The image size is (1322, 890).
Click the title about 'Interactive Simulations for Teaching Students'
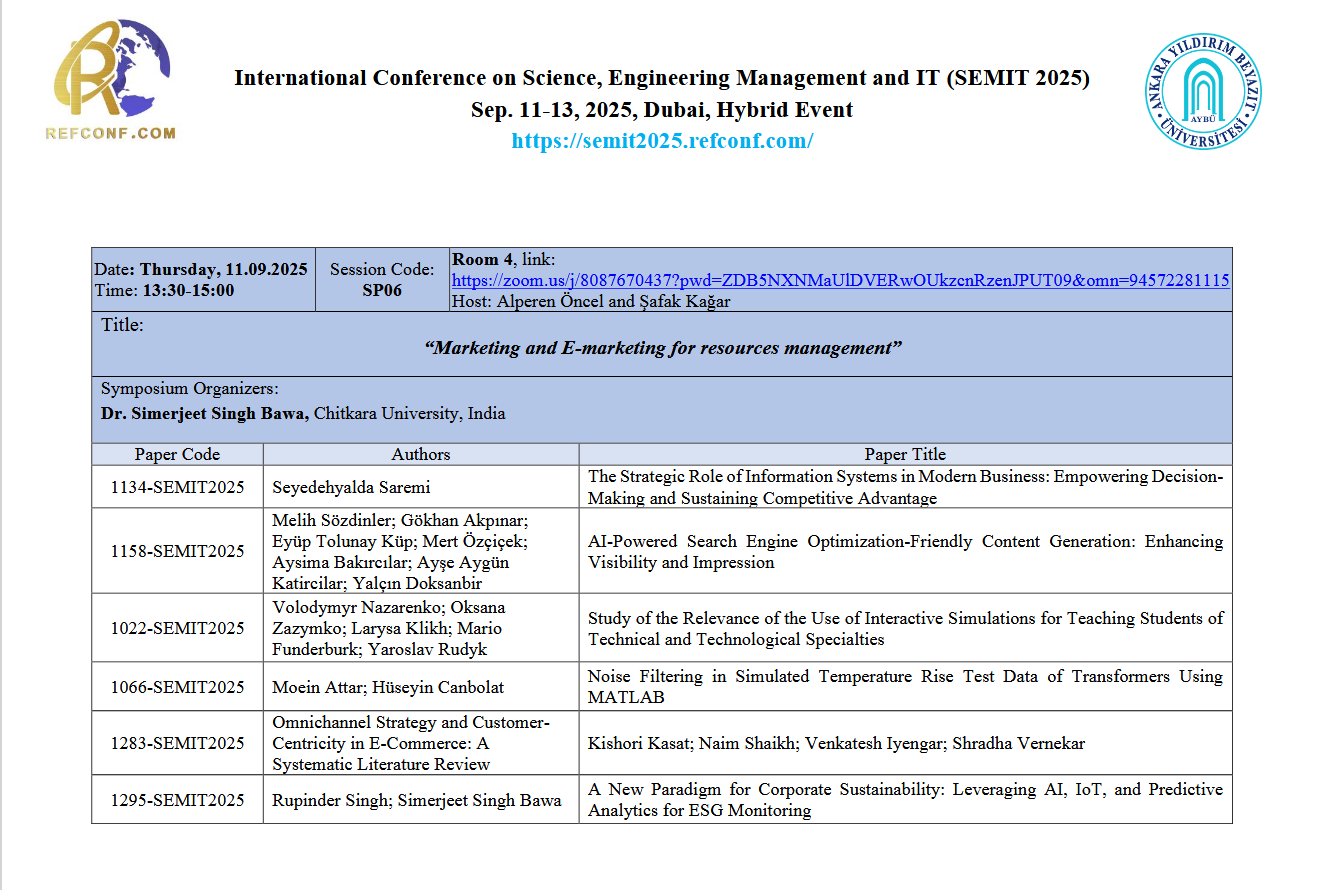(x=905, y=628)
